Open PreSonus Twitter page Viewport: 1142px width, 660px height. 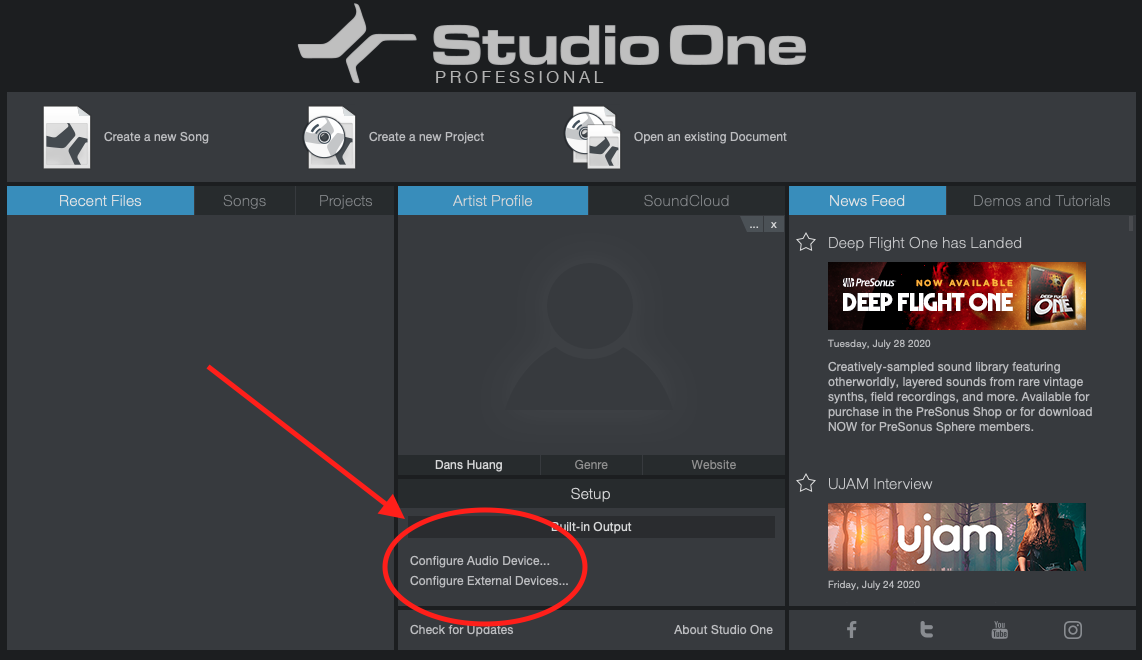(x=925, y=629)
